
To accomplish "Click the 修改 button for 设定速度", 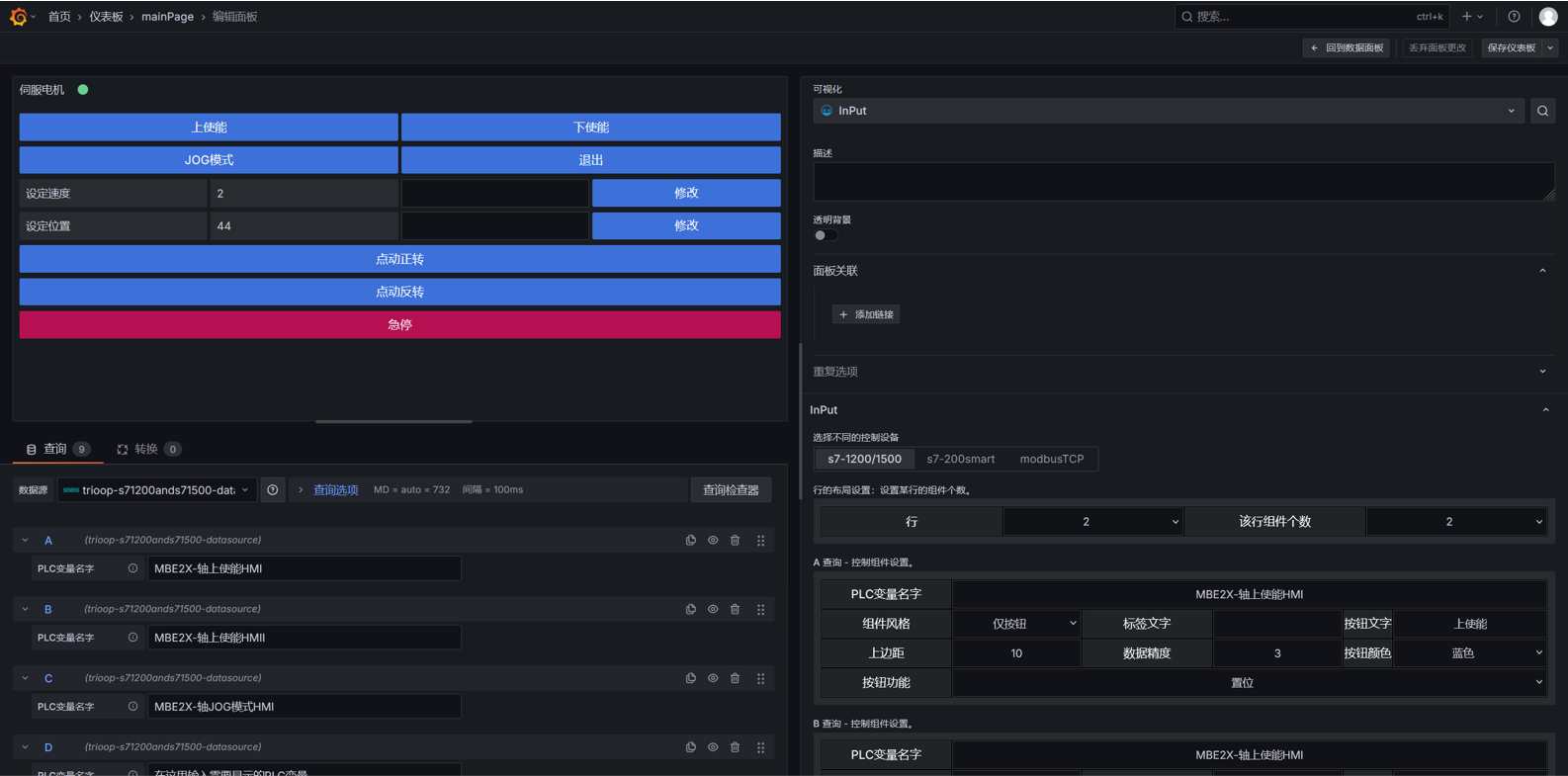I will click(x=686, y=193).
